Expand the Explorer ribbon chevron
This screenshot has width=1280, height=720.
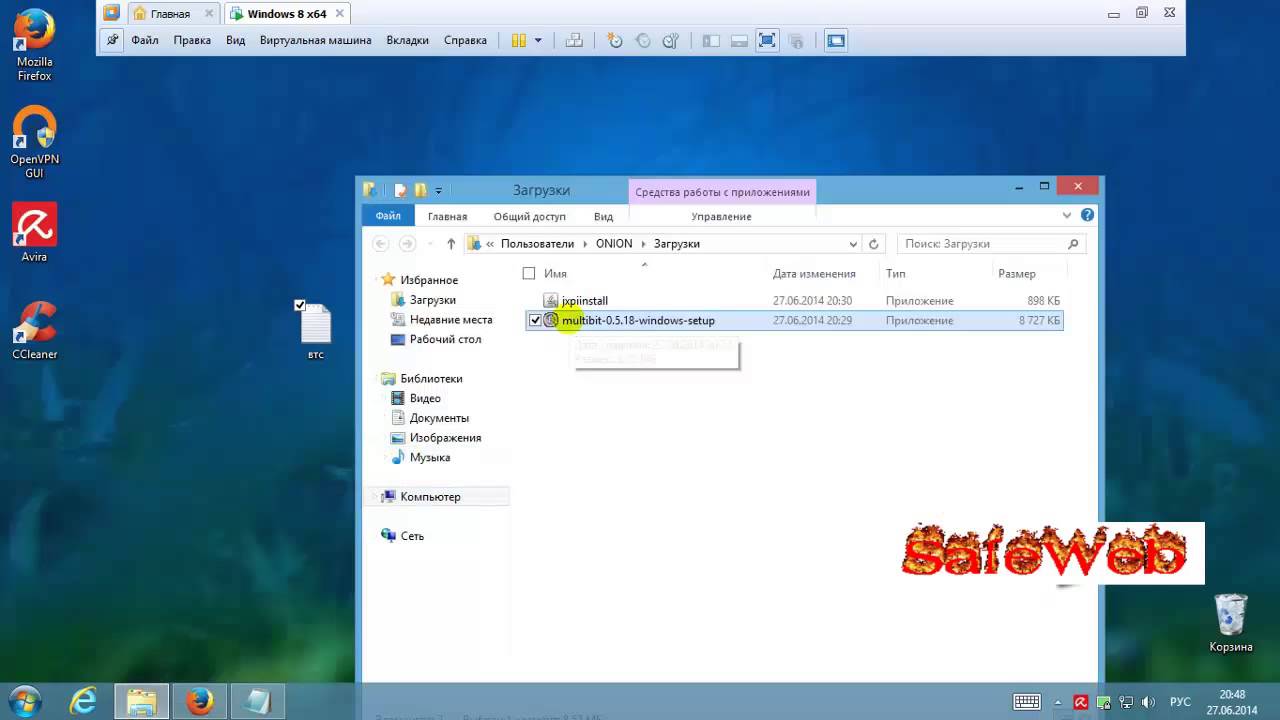(1067, 215)
